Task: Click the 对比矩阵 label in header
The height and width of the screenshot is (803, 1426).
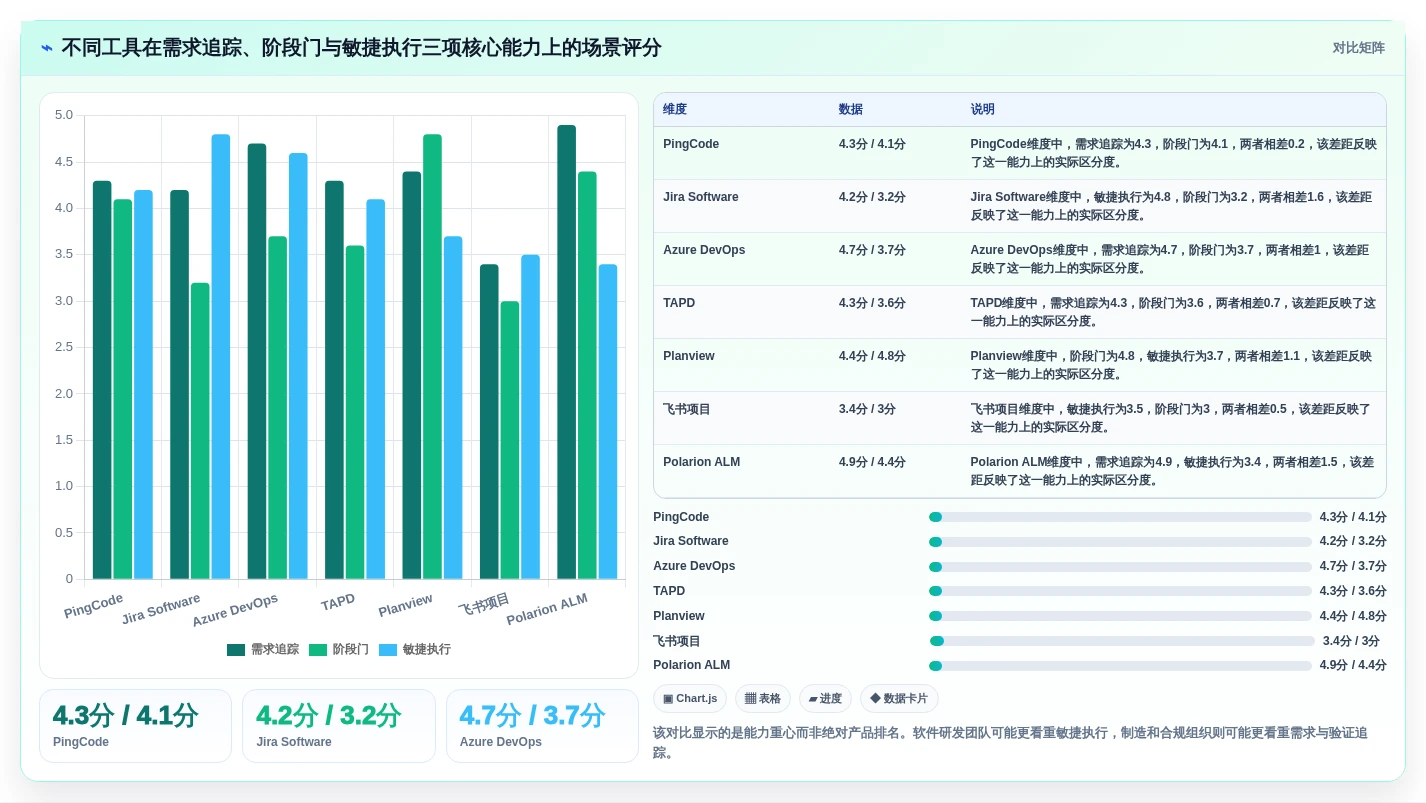Action: coord(1358,48)
